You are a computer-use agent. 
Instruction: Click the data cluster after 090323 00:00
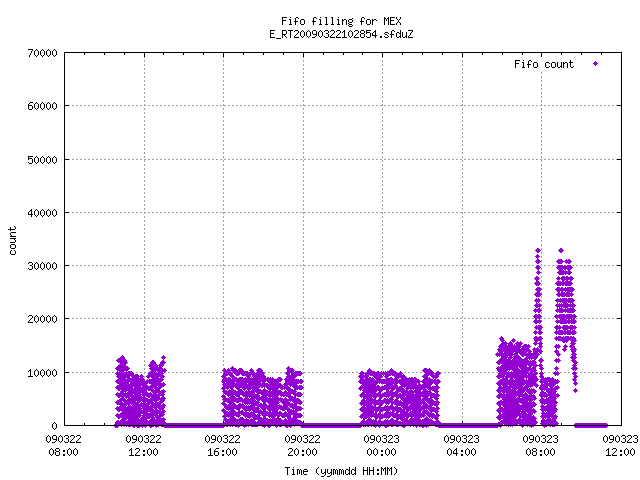click(x=400, y=398)
